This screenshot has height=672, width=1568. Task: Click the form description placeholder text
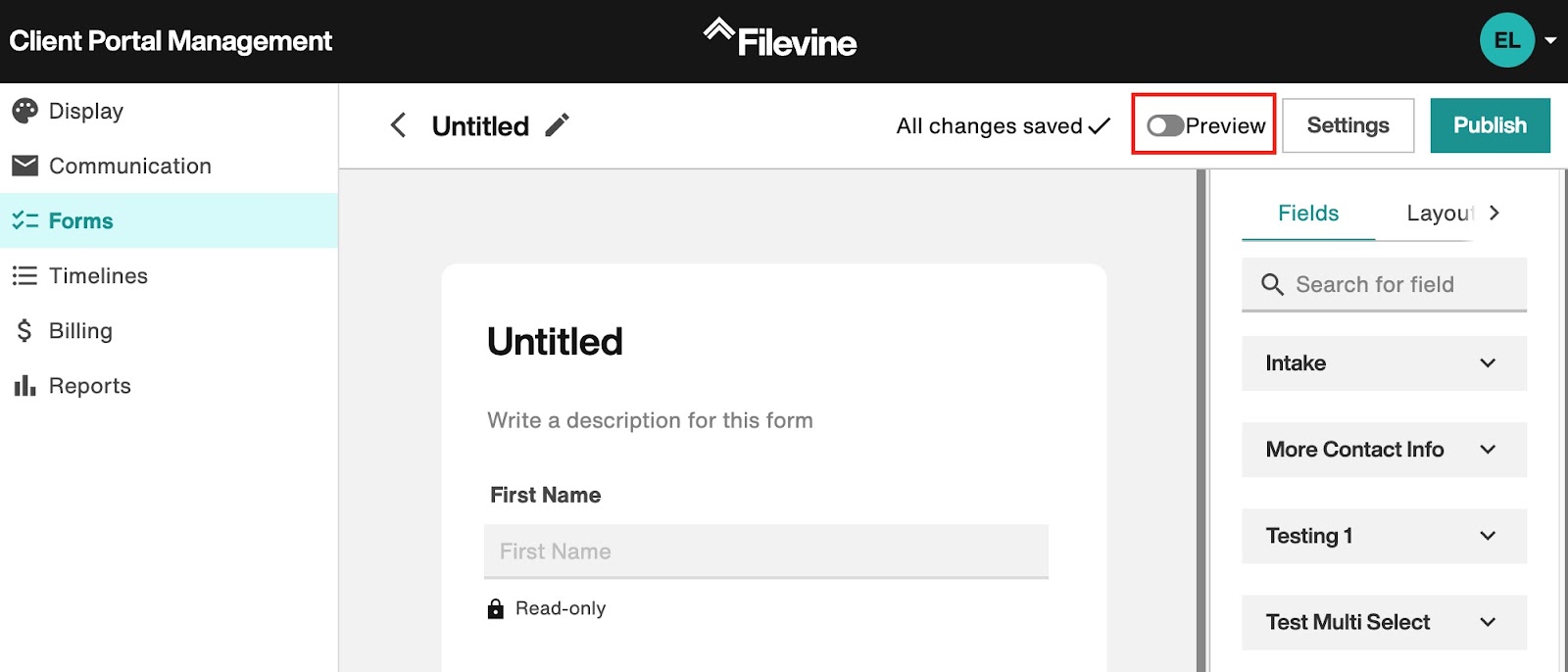tap(650, 420)
